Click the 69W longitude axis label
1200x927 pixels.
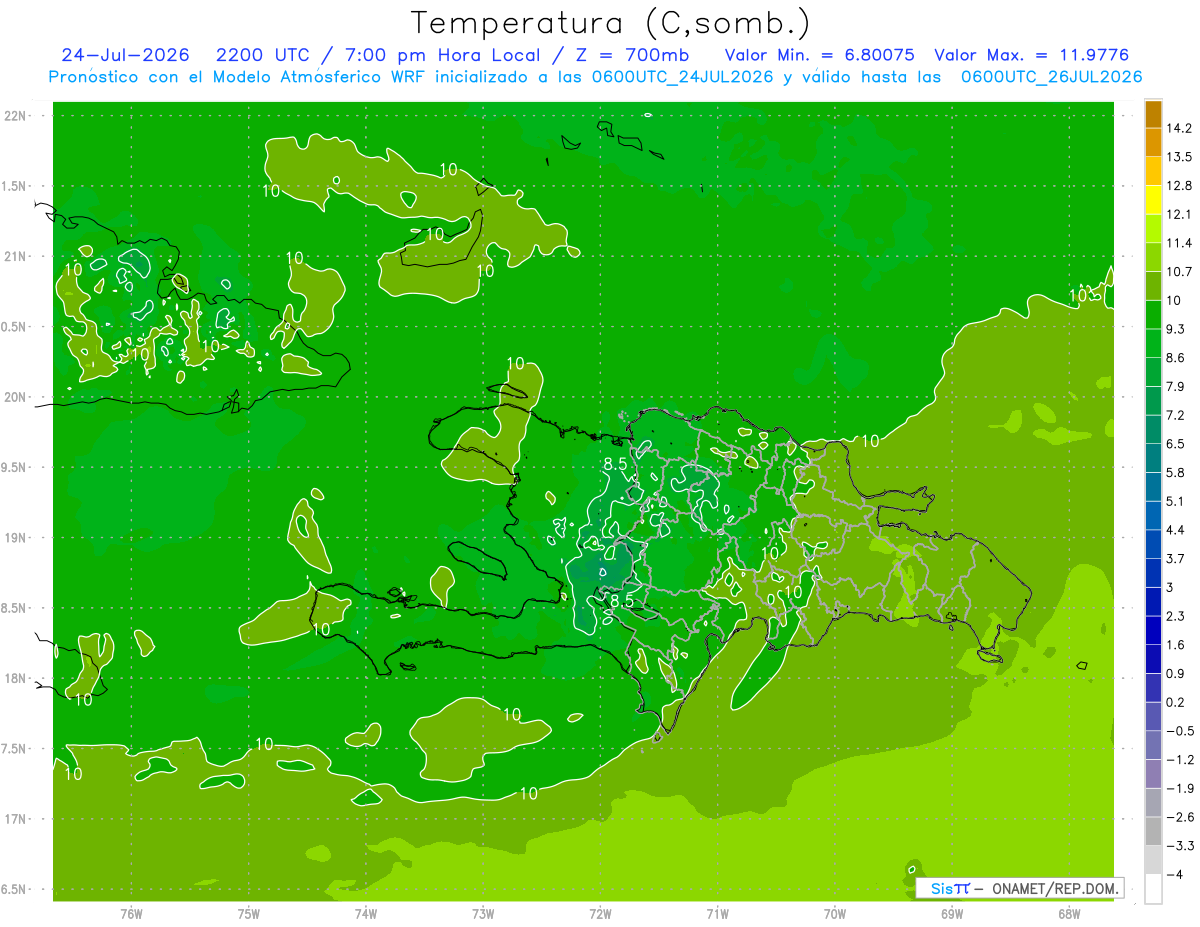[x=951, y=913]
